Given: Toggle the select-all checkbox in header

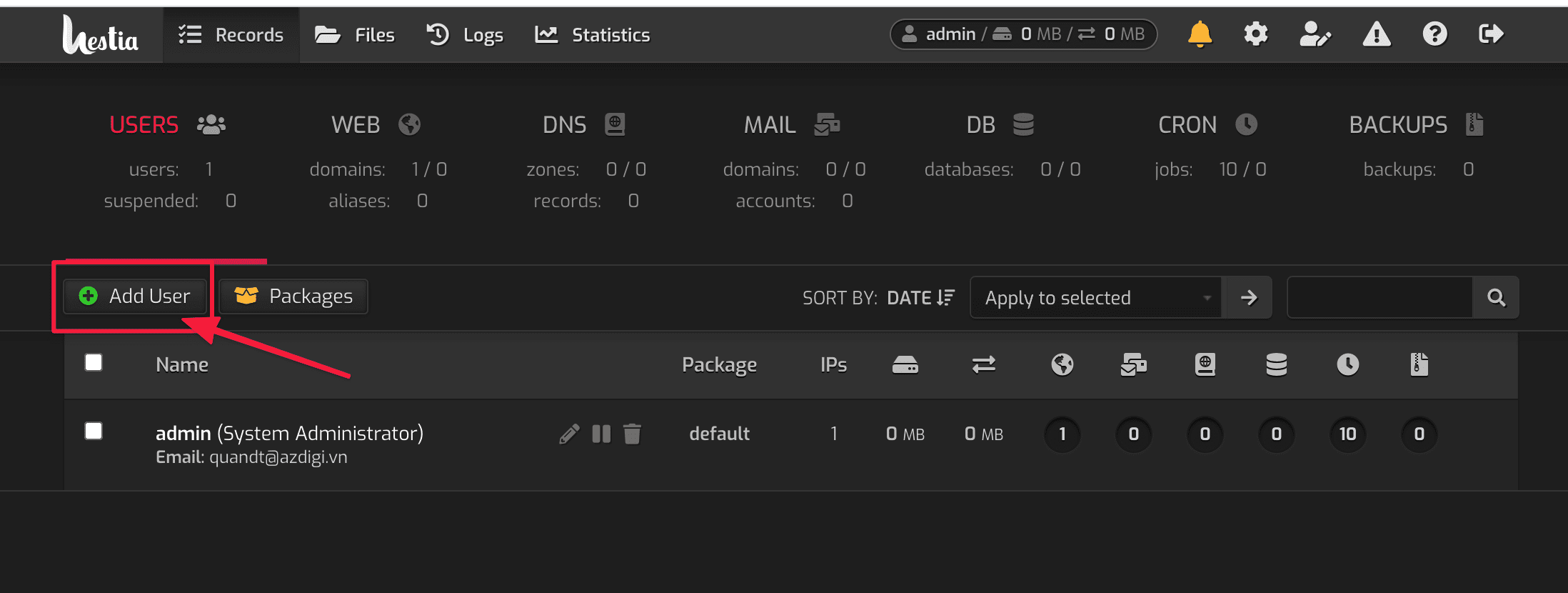Looking at the screenshot, I should 94,363.
